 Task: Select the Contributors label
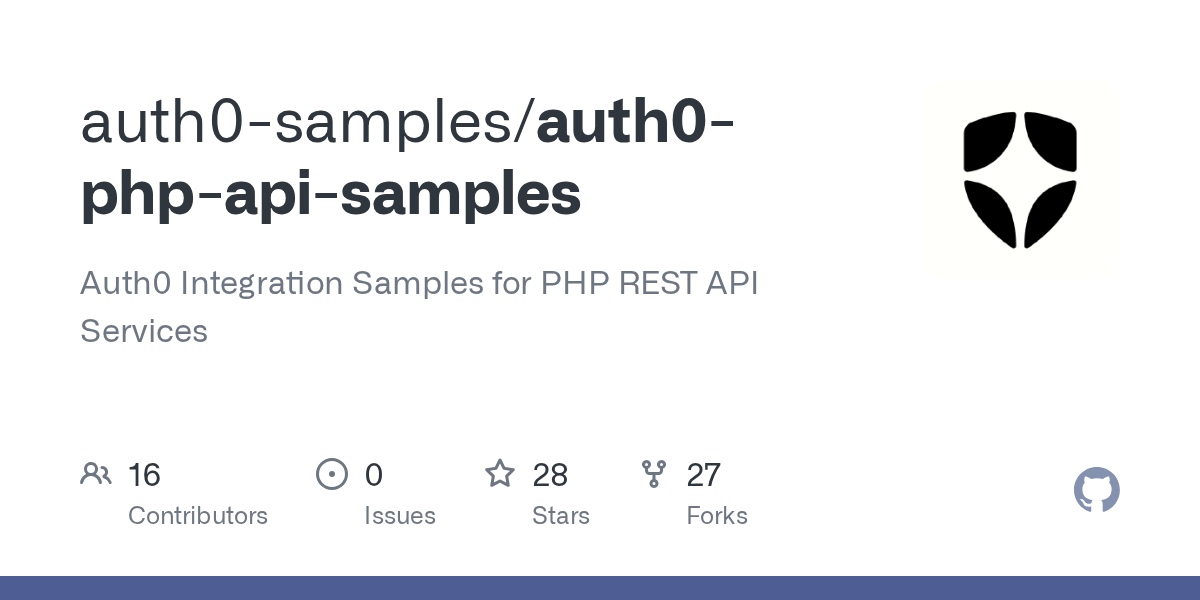(198, 516)
